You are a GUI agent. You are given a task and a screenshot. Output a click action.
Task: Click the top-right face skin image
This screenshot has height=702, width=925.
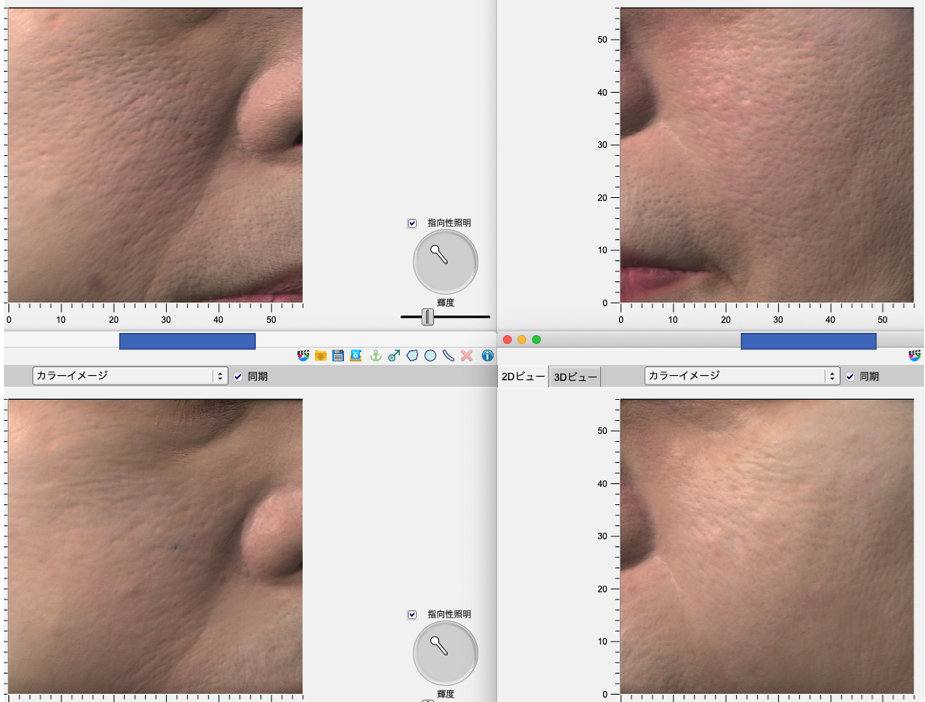(767, 155)
